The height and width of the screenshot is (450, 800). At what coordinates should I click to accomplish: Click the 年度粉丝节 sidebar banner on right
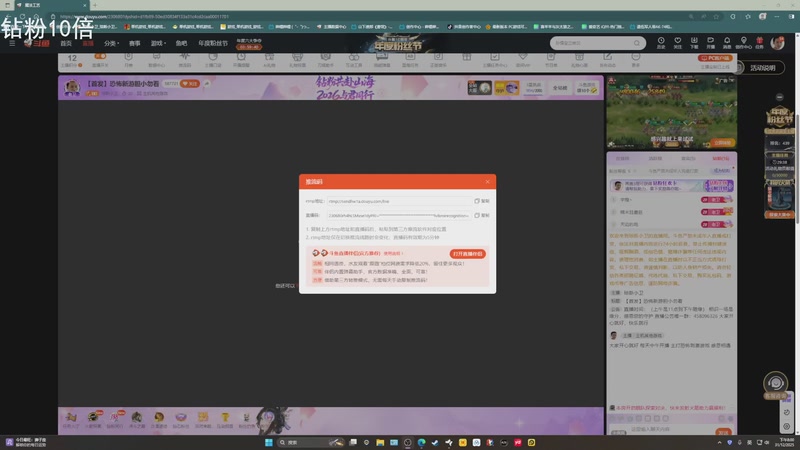pyautogui.click(x=779, y=119)
